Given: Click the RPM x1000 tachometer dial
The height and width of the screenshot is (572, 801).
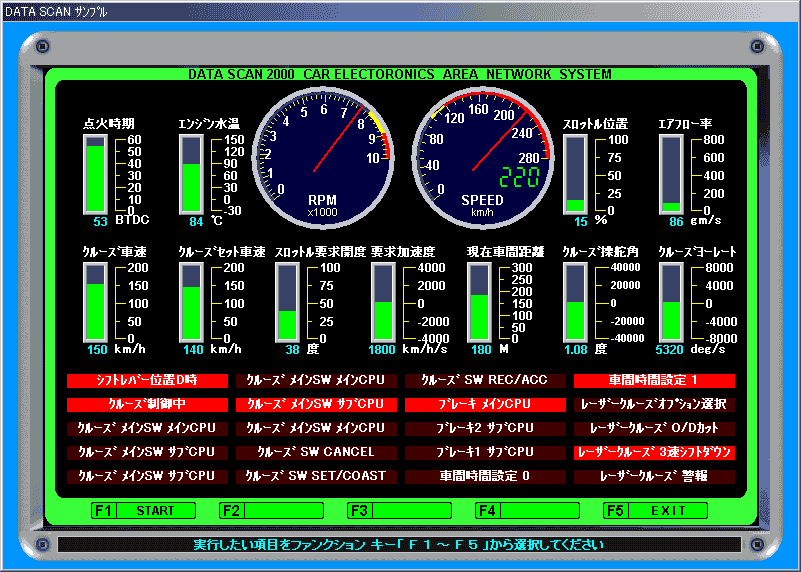Looking at the screenshot, I should (323, 158).
